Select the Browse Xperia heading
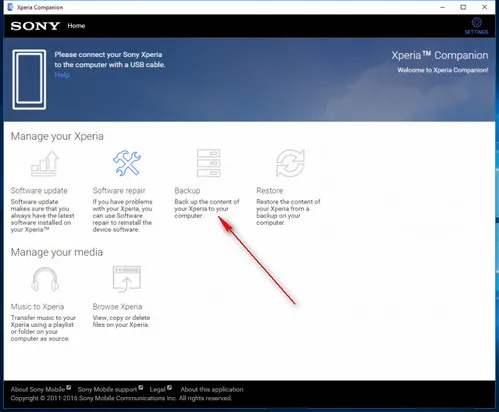 click(x=117, y=307)
